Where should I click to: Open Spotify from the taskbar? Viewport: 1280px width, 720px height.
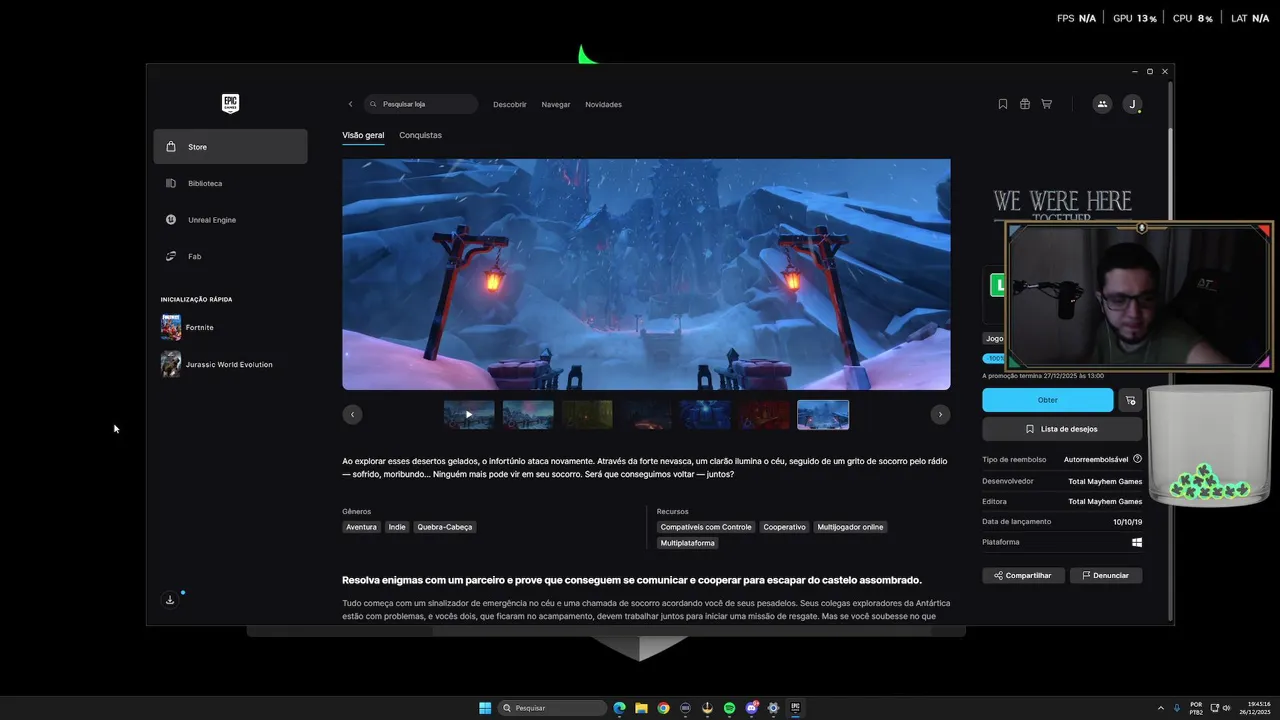[x=729, y=708]
